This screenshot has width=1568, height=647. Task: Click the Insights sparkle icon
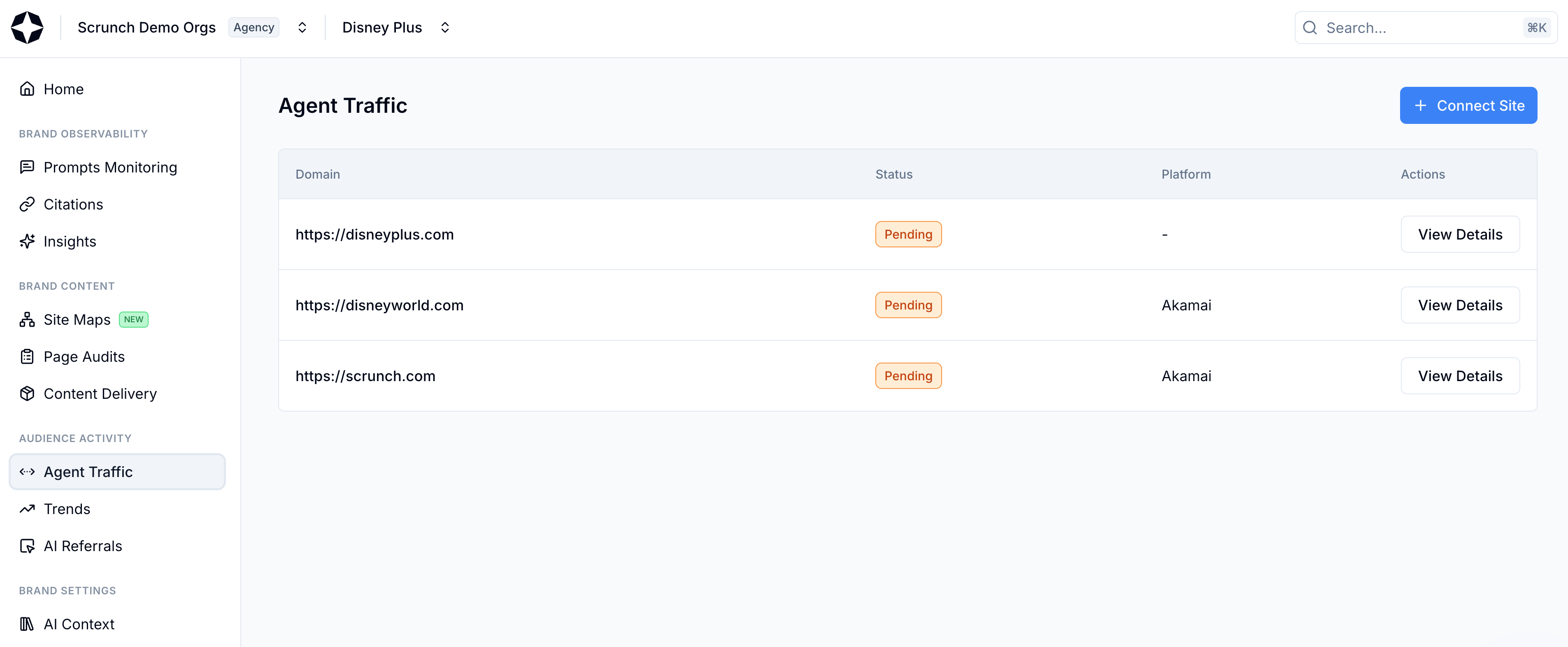click(x=27, y=242)
